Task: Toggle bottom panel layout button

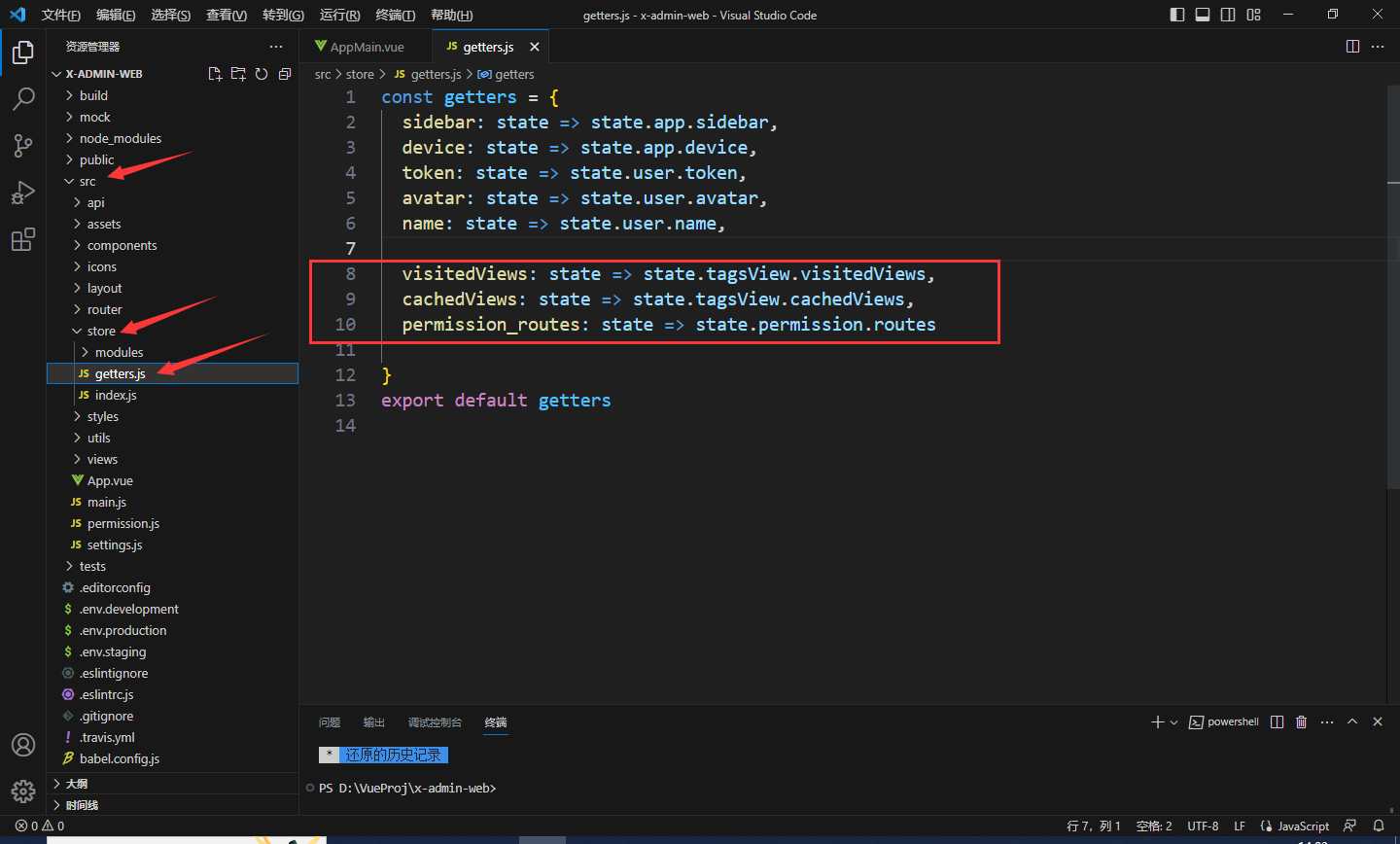Action: (x=1203, y=15)
